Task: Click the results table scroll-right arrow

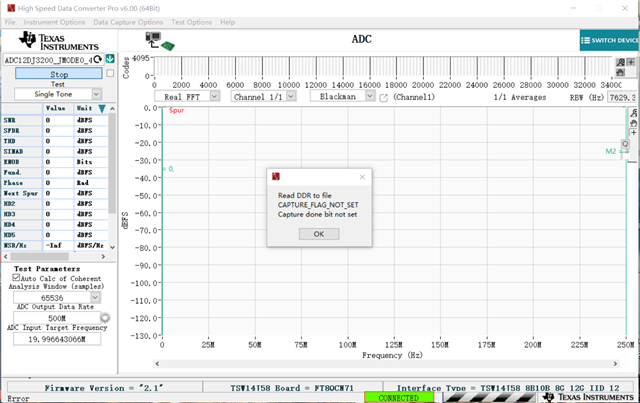Action: pos(103,256)
